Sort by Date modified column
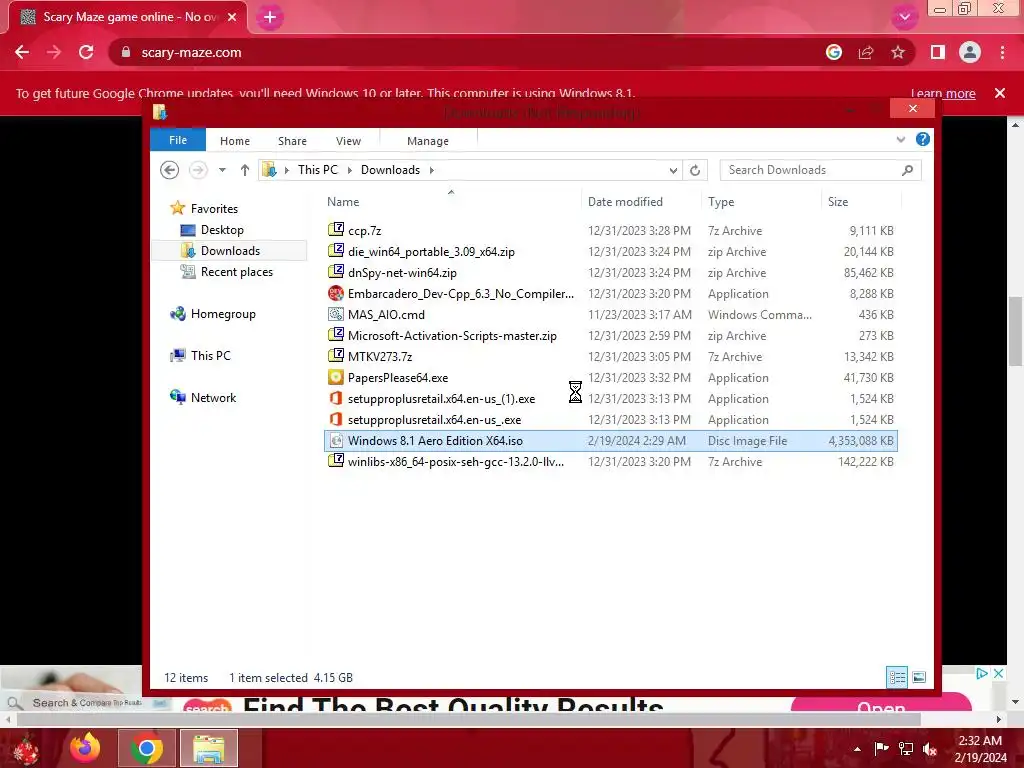The width and height of the screenshot is (1024, 768). pos(625,202)
